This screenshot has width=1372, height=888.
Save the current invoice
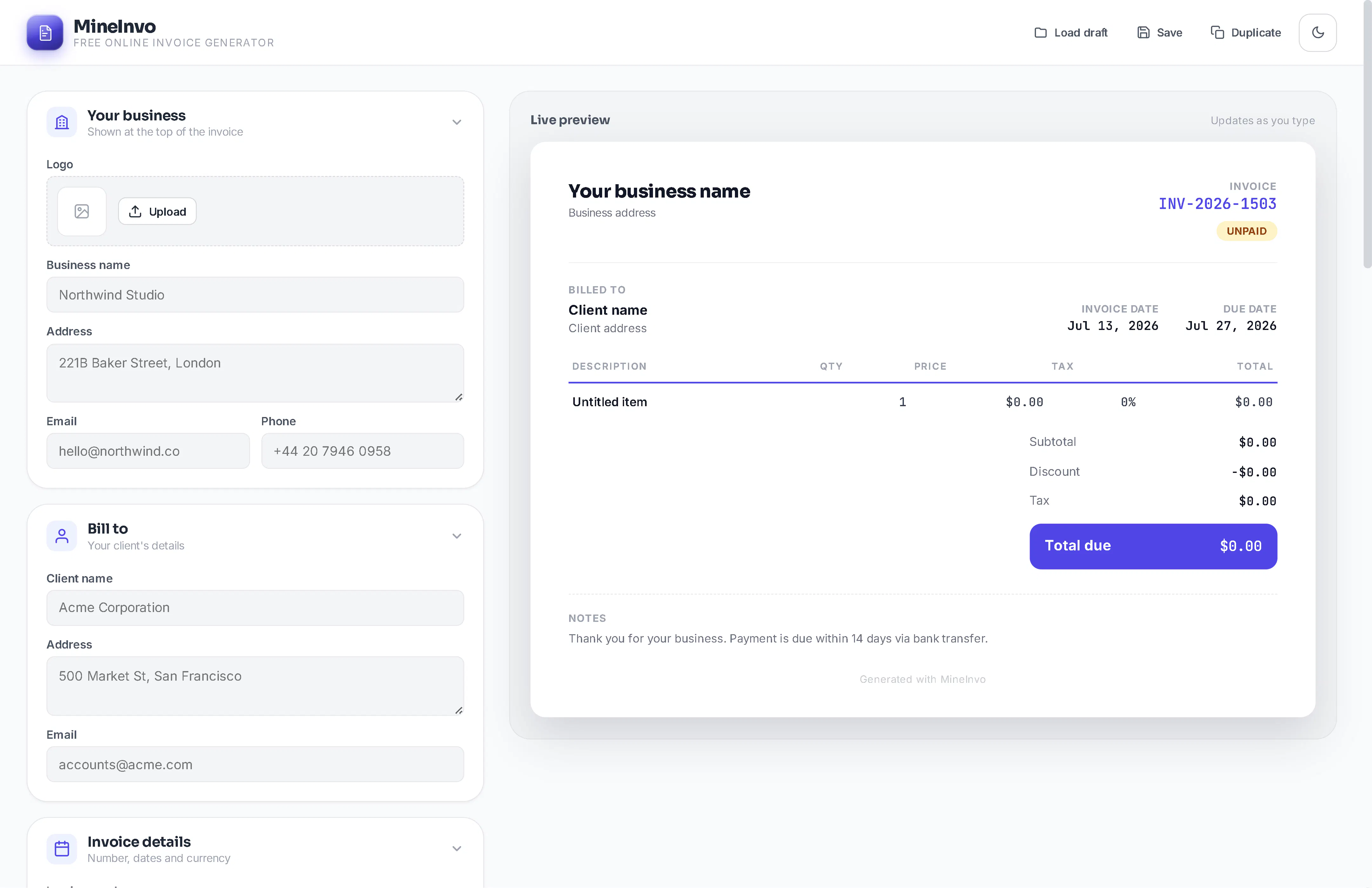1159,33
